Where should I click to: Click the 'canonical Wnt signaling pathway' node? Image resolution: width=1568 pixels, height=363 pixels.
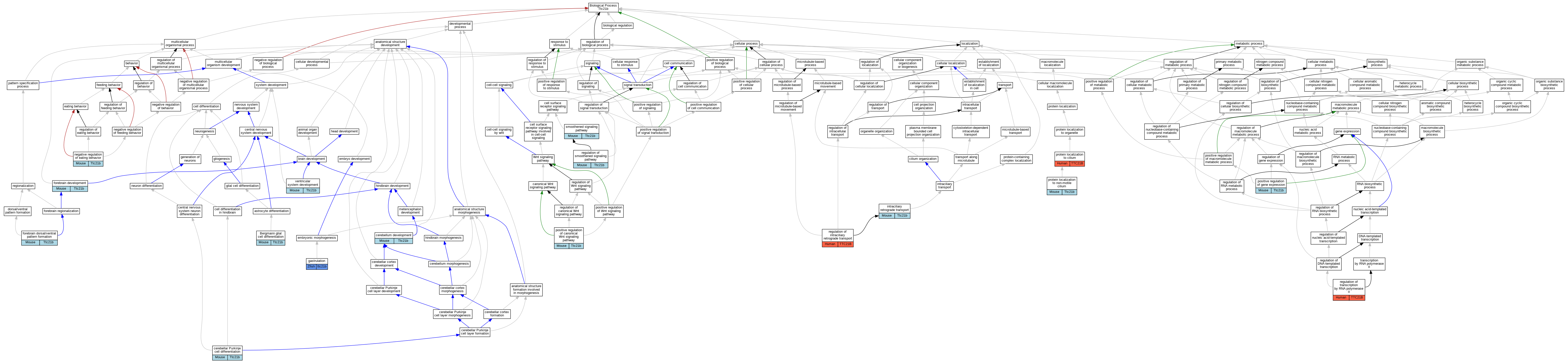[543, 186]
